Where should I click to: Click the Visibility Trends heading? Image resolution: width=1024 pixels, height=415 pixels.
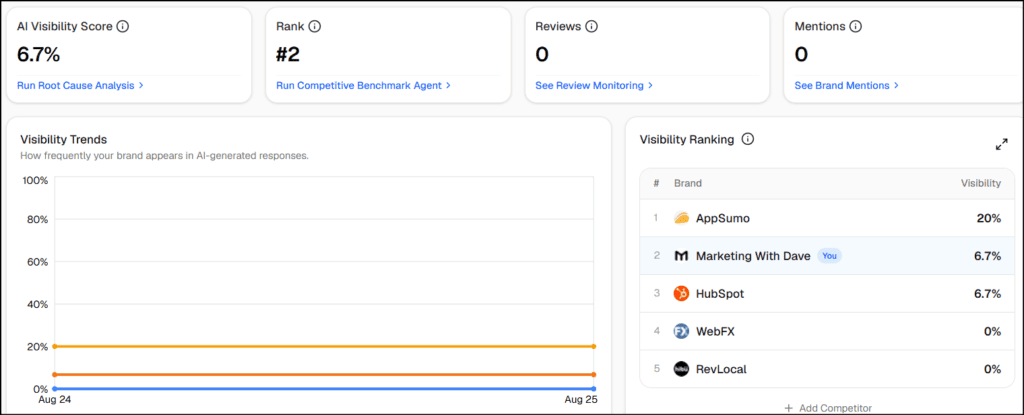(x=63, y=139)
